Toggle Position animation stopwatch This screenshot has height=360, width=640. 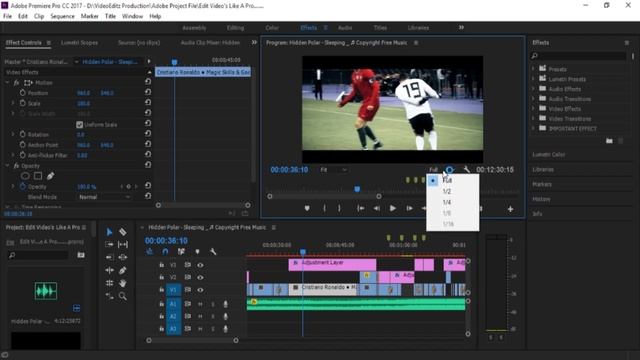tap(22, 93)
